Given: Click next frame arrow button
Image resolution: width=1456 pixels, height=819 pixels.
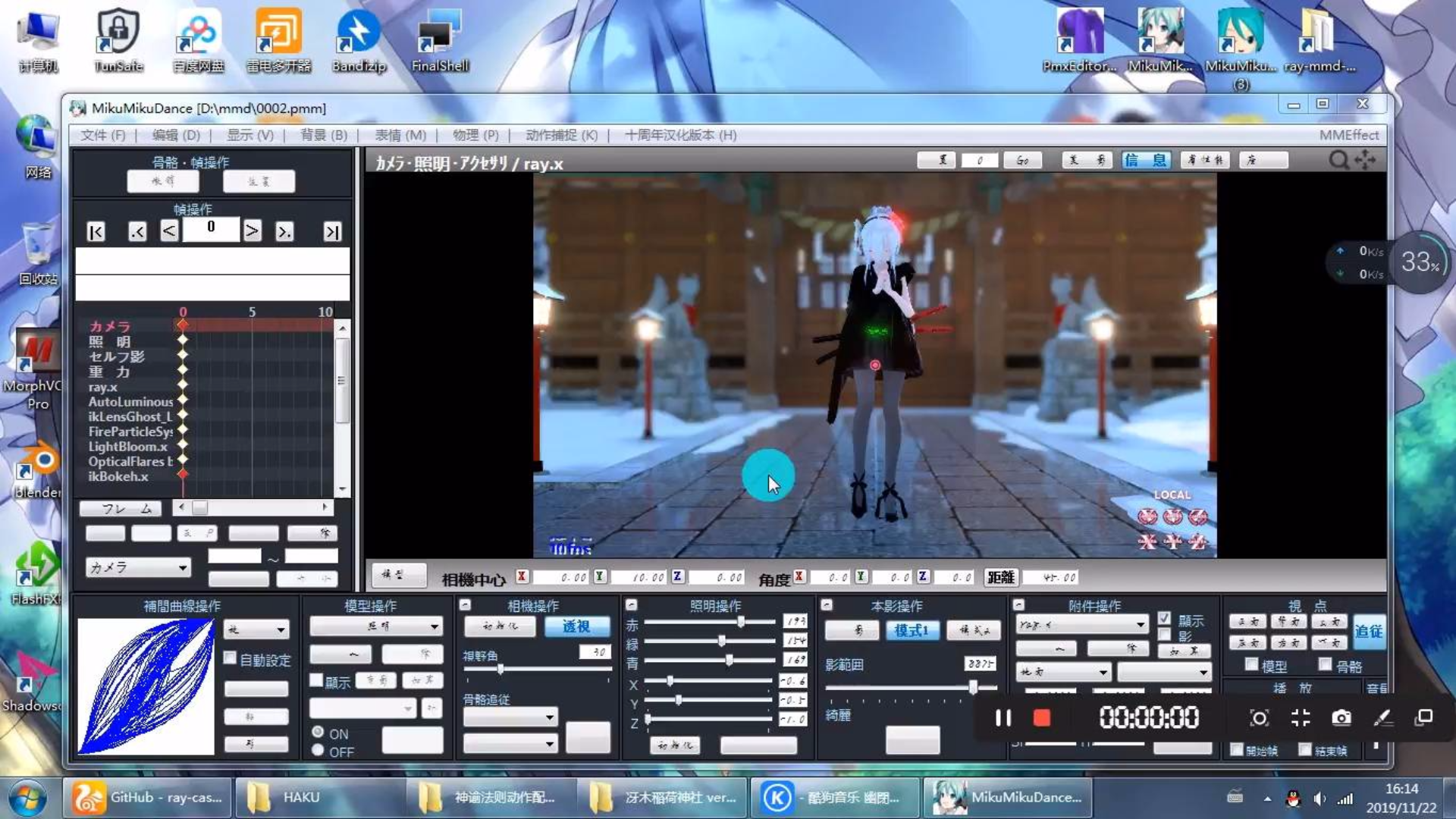Looking at the screenshot, I should [x=252, y=231].
